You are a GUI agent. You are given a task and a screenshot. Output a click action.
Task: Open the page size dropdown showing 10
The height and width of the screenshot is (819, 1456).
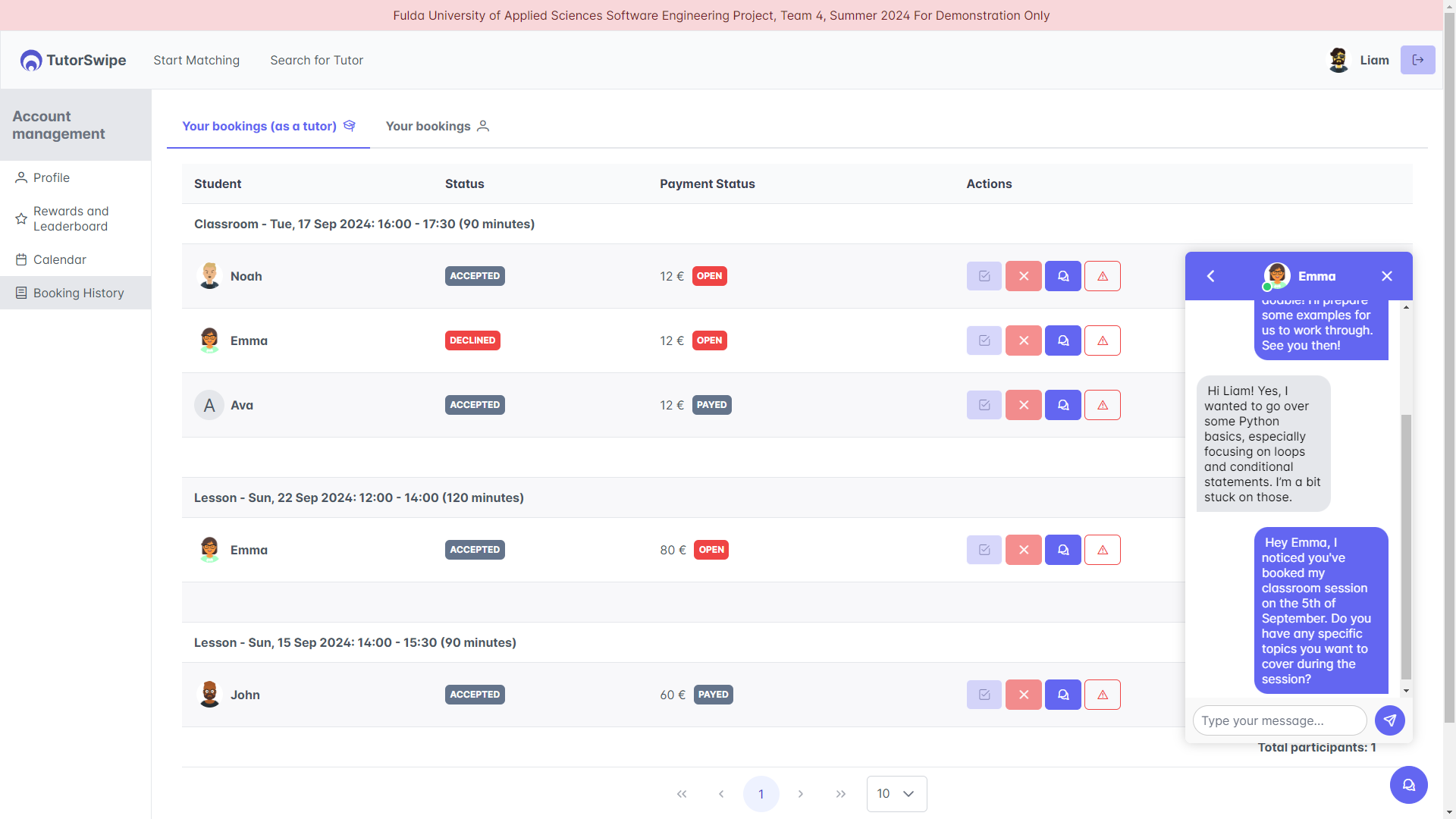pos(896,793)
